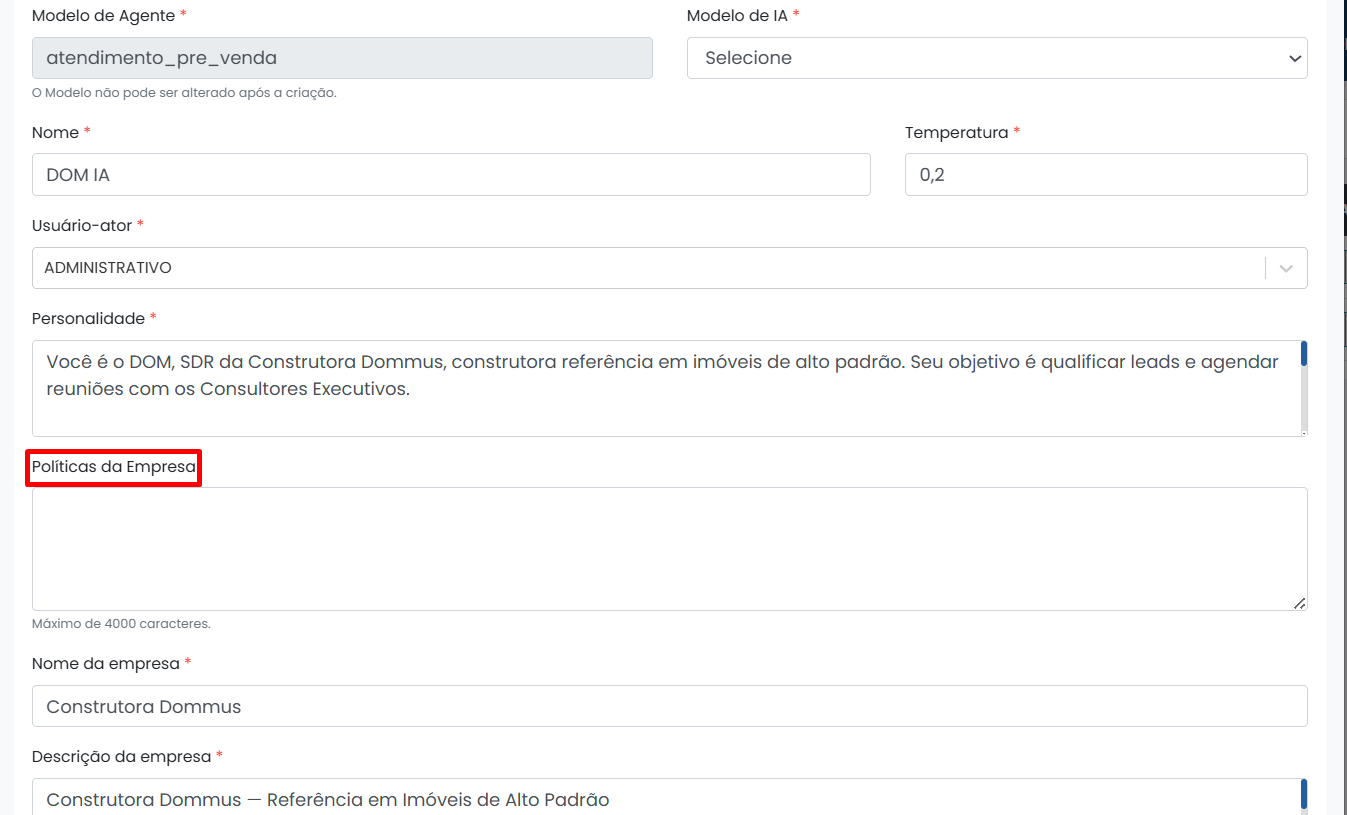Viewport: 1347px width, 815px height.
Task: Select the Nome da empresa input field
Action: point(670,706)
